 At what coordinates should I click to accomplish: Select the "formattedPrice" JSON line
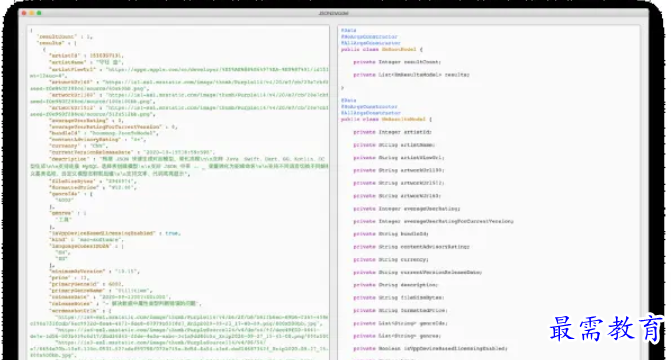coord(93,187)
